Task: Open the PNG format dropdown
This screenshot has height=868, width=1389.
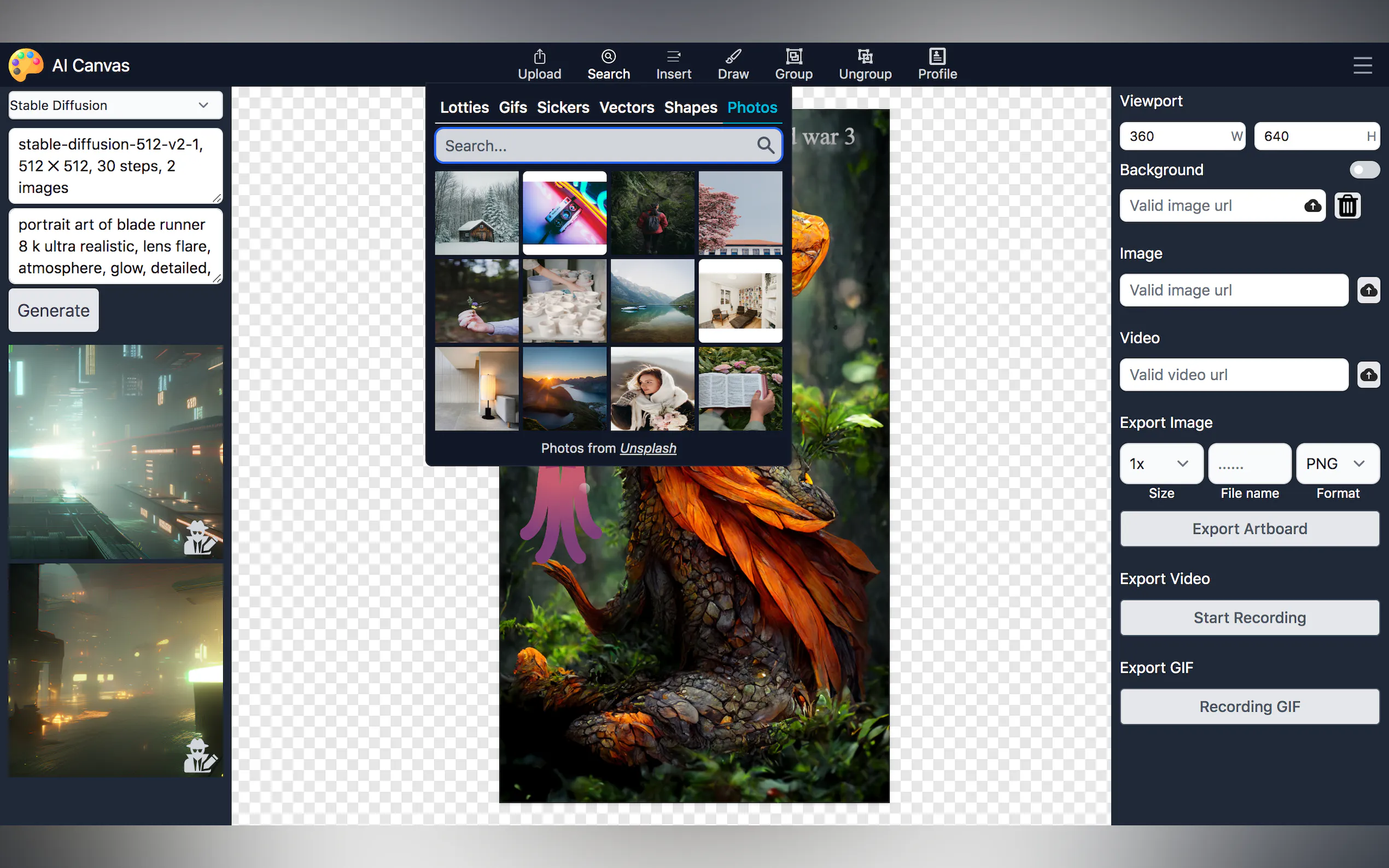Action: (1336, 464)
